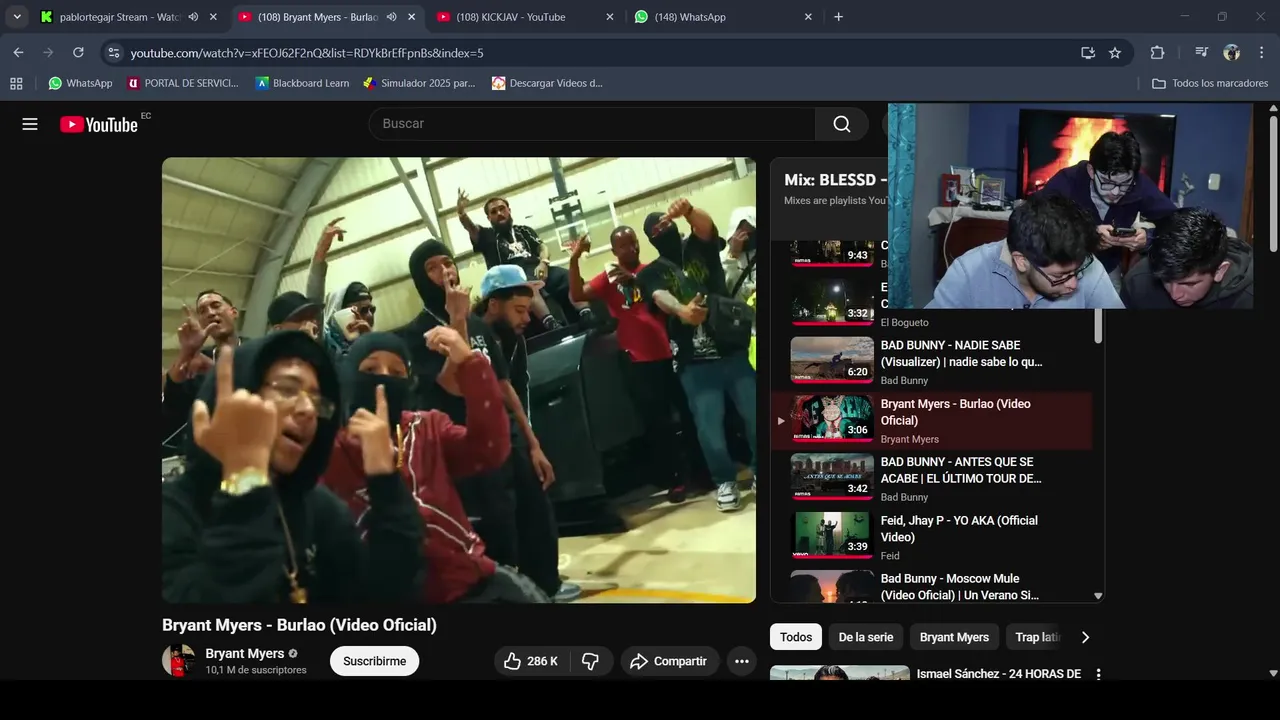Open Ismael Sánchez - 24 HORAS DE video
Image resolution: width=1280 pixels, height=720 pixels.
(999, 674)
